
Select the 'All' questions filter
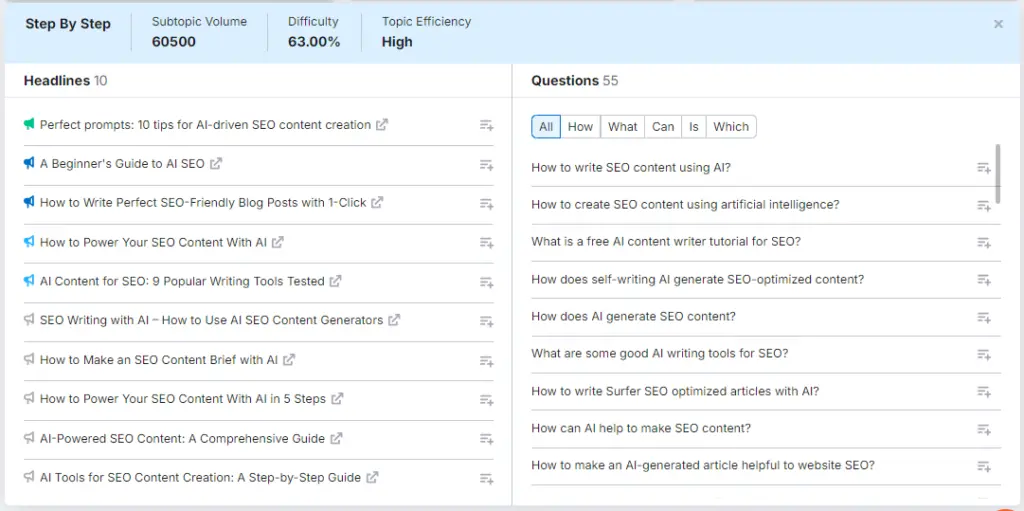pos(546,127)
